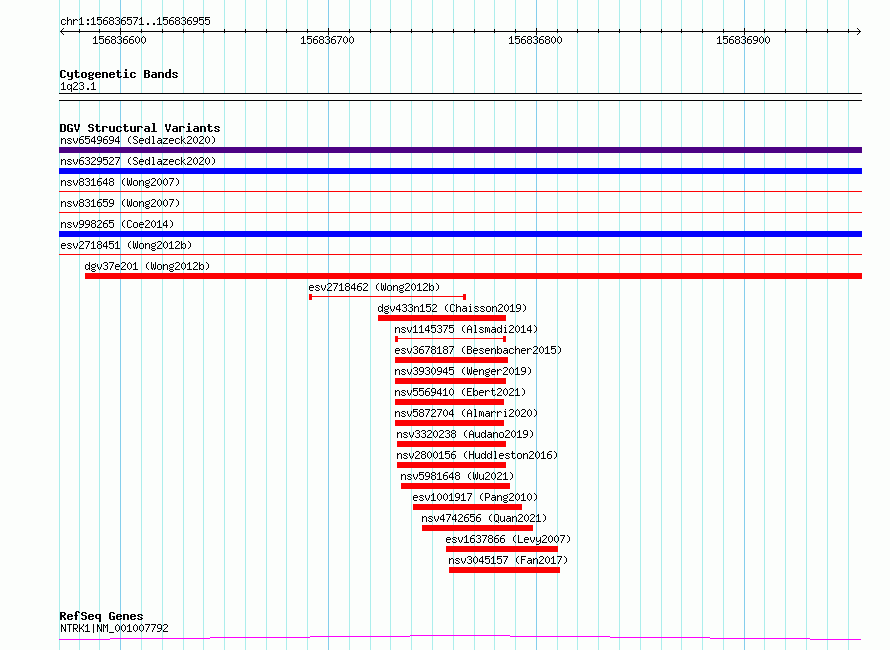The image size is (890, 650).
Task: Select the esv2718462 thin variant line
Action: click(388, 297)
